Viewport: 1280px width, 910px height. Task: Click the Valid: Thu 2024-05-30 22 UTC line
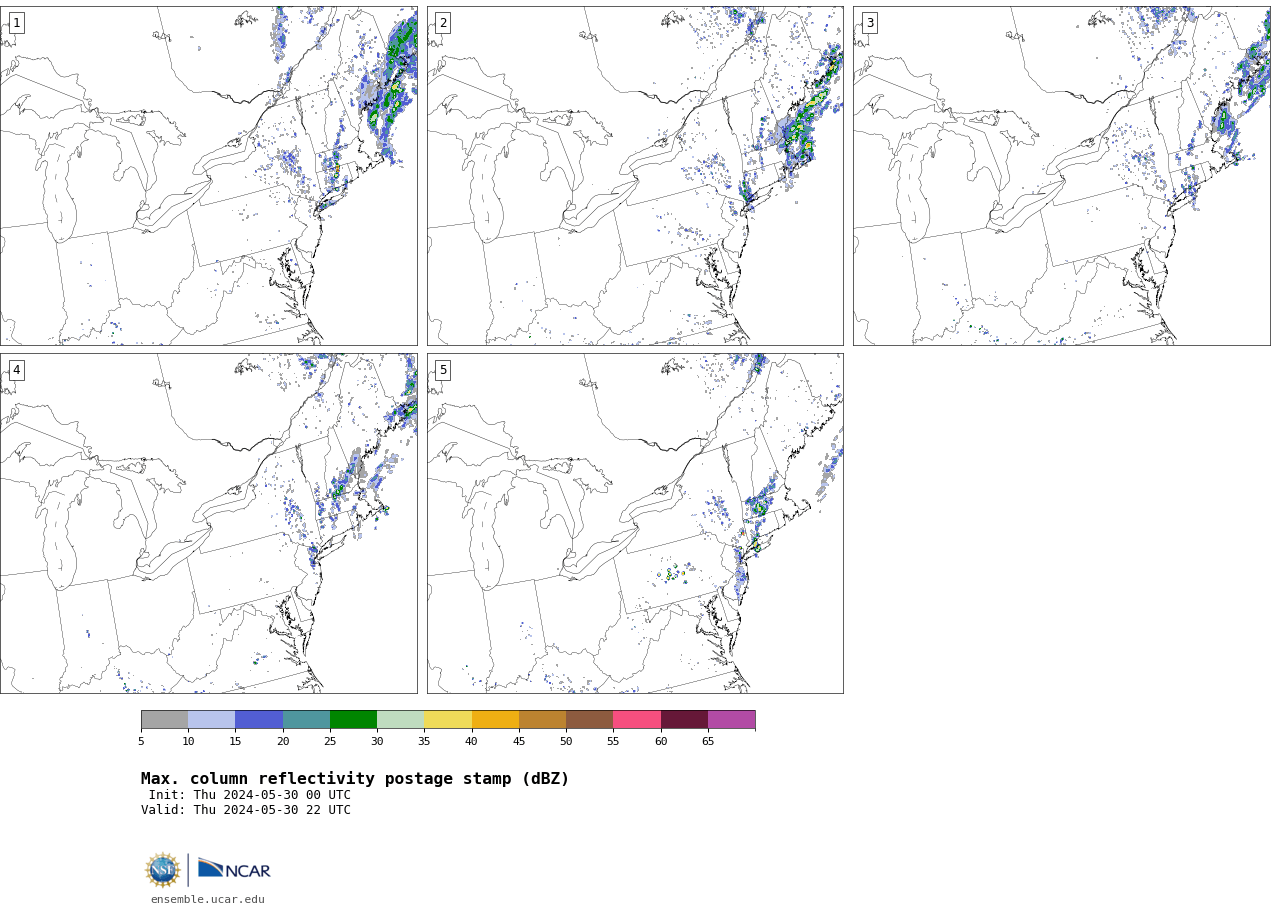coord(246,810)
